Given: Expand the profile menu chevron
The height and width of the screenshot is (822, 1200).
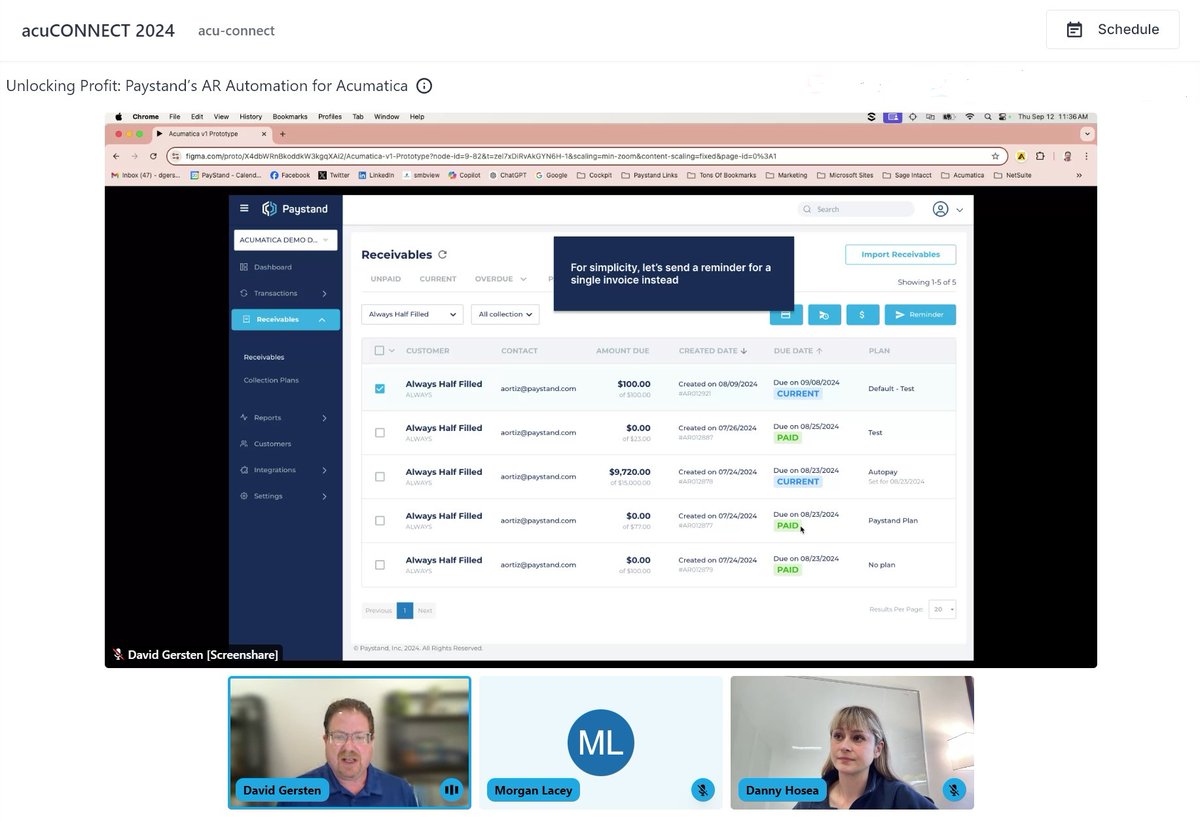Looking at the screenshot, I should tap(960, 210).
